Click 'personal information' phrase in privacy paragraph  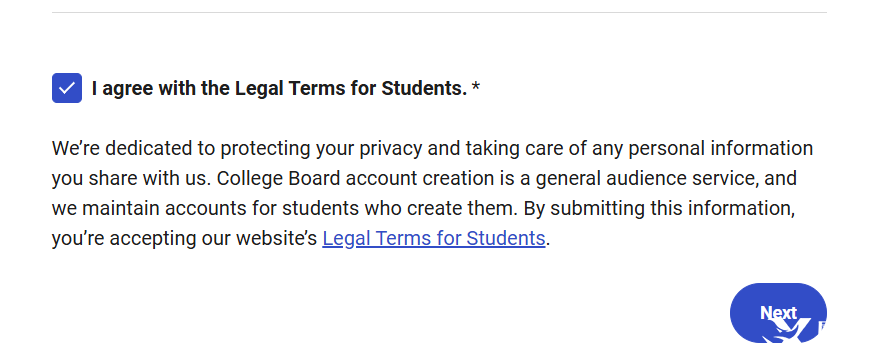721,149
